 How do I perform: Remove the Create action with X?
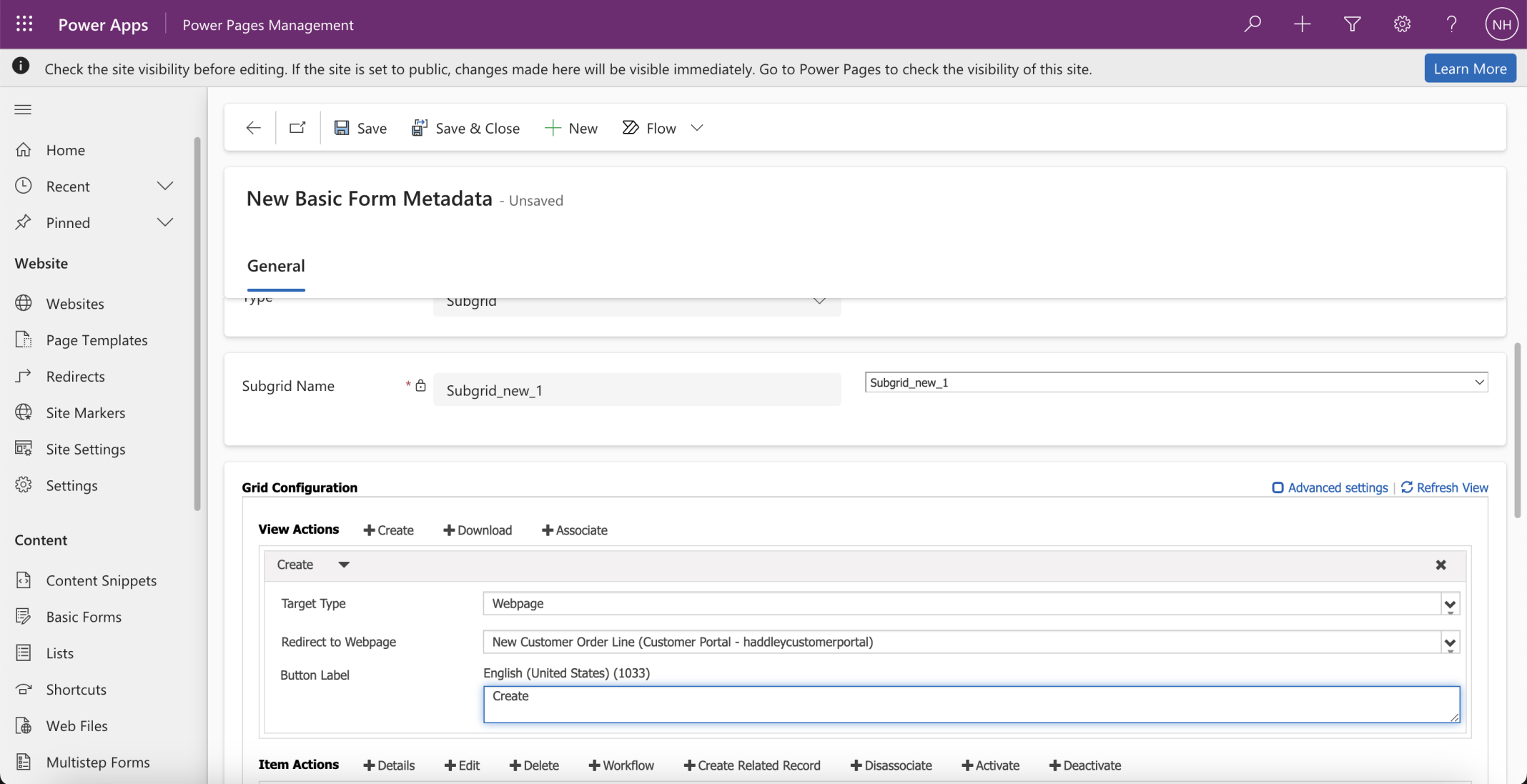1440,565
